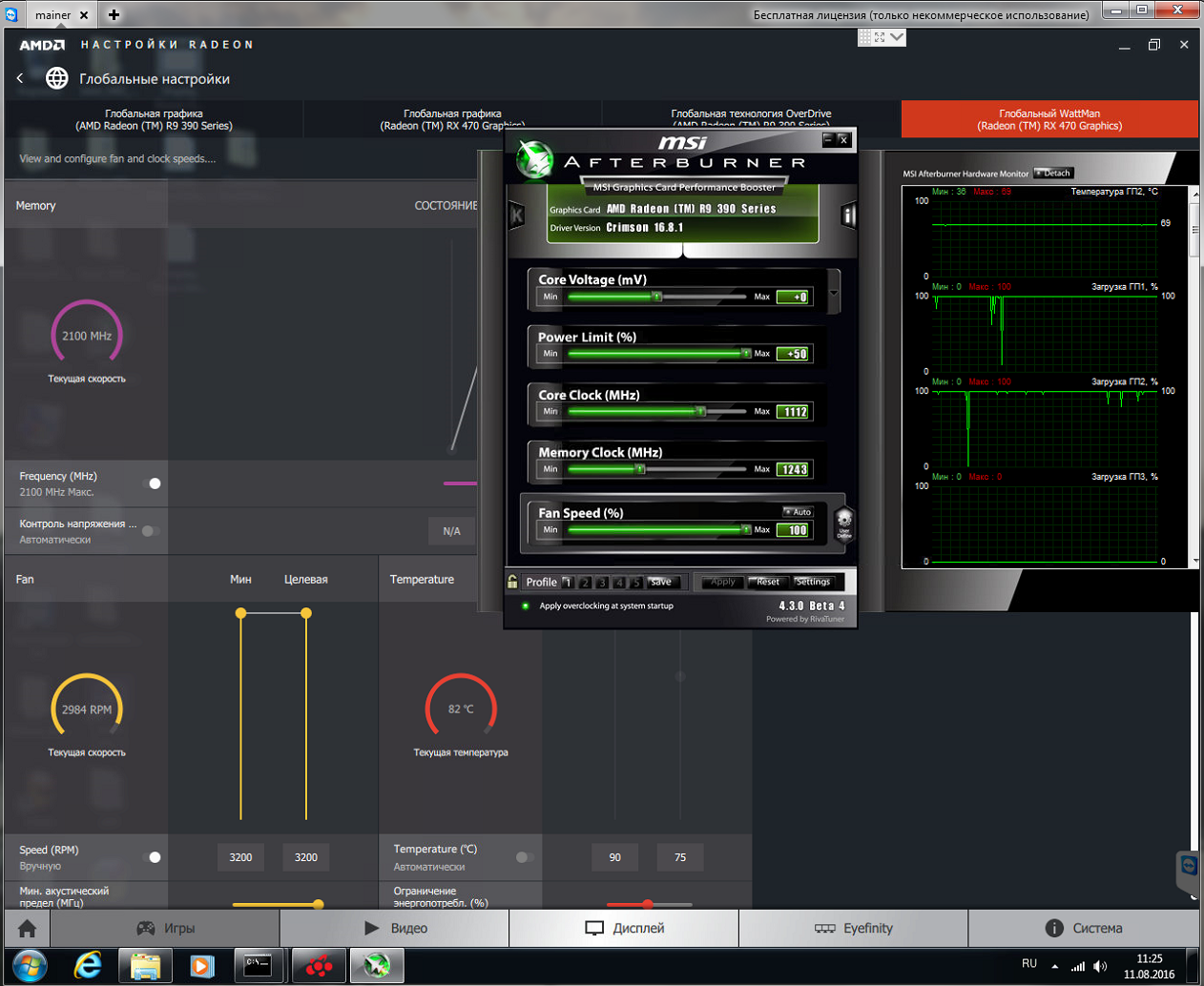Viewport: 1204px width, 986px height.
Task: Select Afterburner profile slot 5
Action: click(636, 582)
